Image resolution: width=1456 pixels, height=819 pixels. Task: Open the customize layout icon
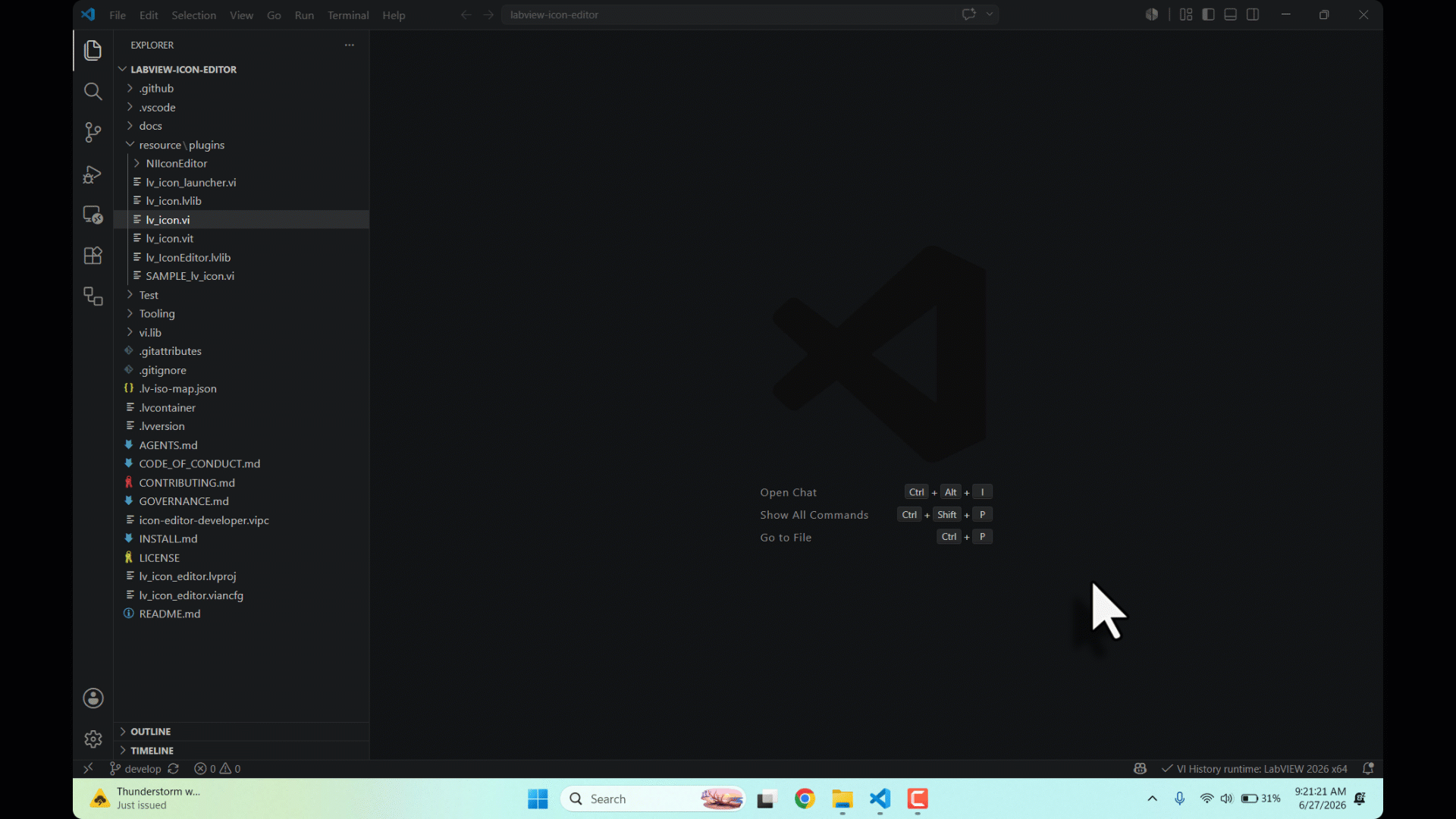(1186, 14)
